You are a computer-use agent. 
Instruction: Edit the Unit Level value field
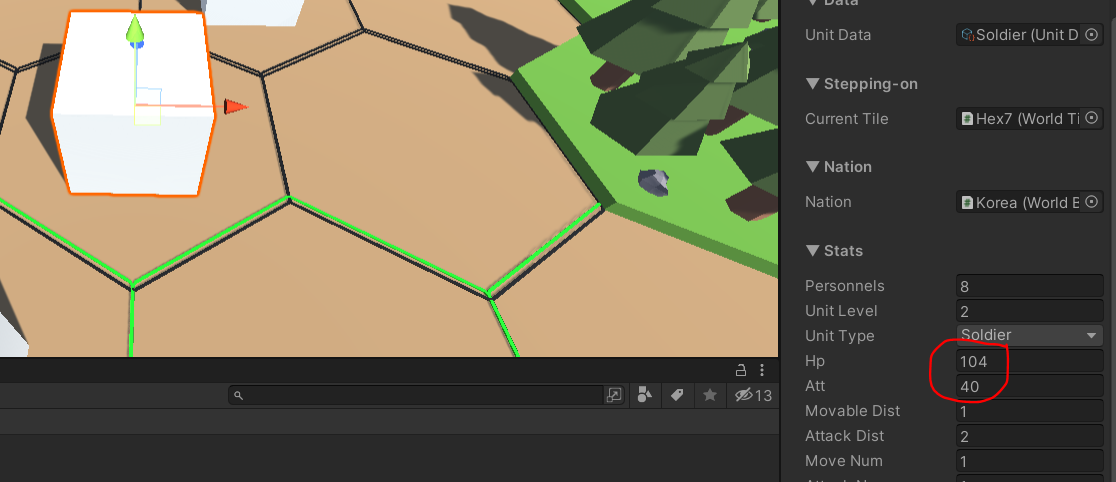tap(1029, 311)
